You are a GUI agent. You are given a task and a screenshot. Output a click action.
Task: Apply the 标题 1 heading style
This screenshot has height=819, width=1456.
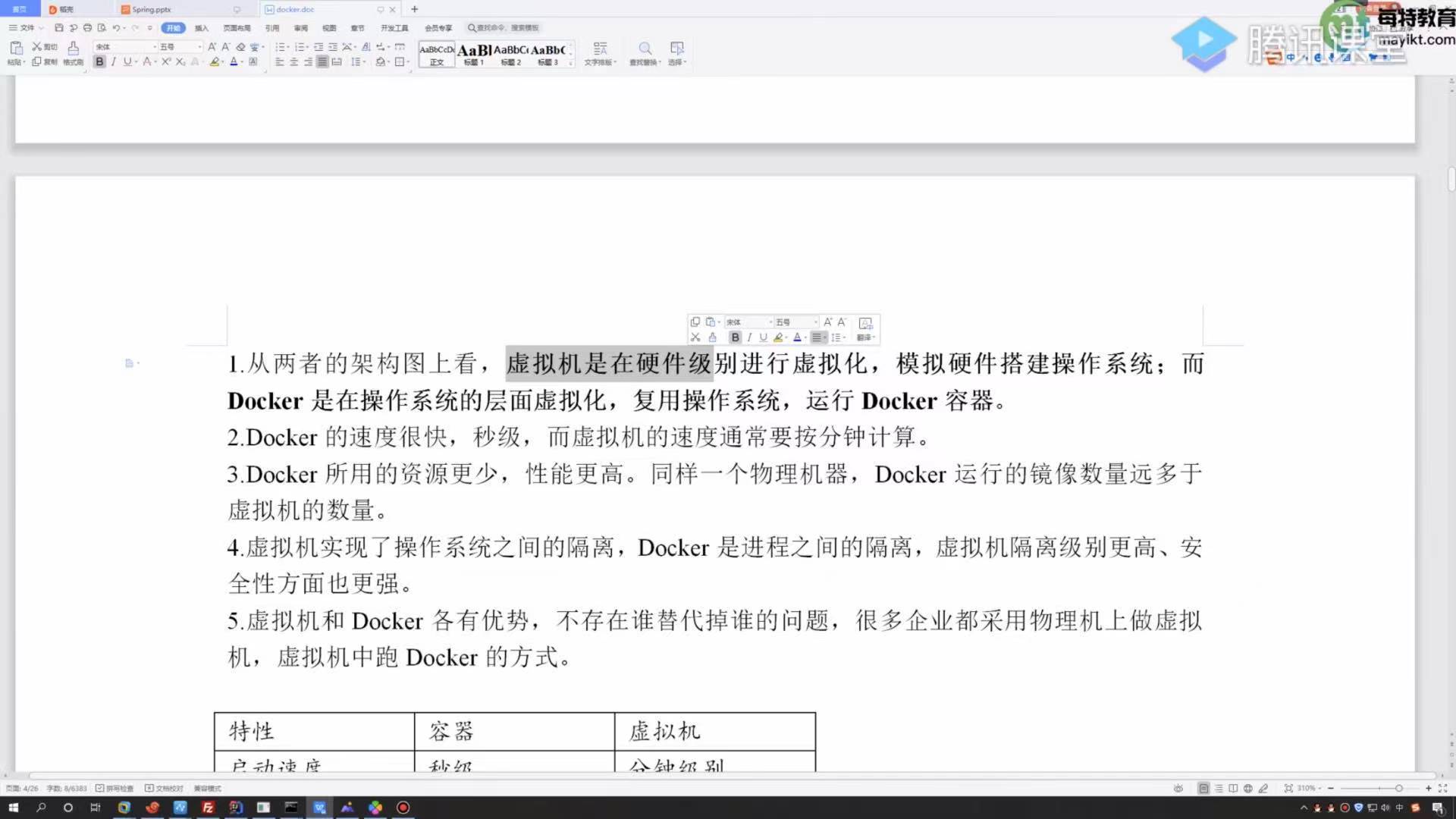pos(474,54)
